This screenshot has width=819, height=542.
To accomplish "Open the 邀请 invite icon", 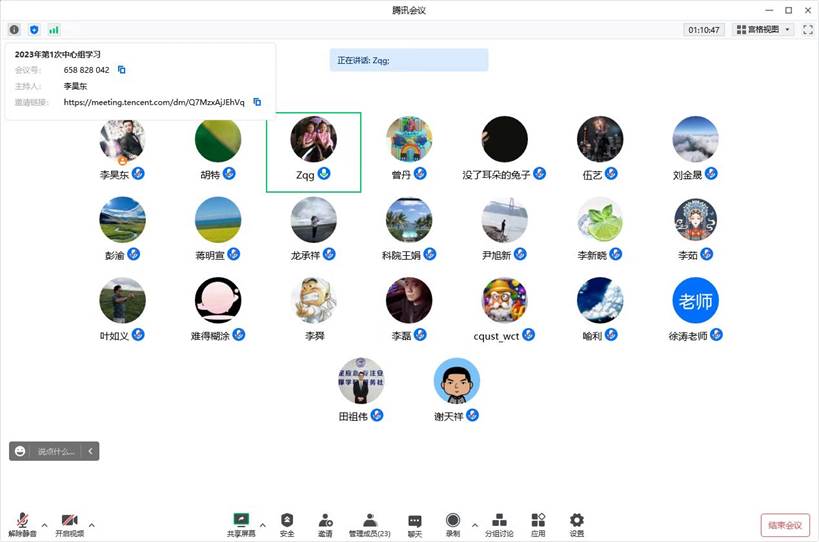I will coord(325,523).
